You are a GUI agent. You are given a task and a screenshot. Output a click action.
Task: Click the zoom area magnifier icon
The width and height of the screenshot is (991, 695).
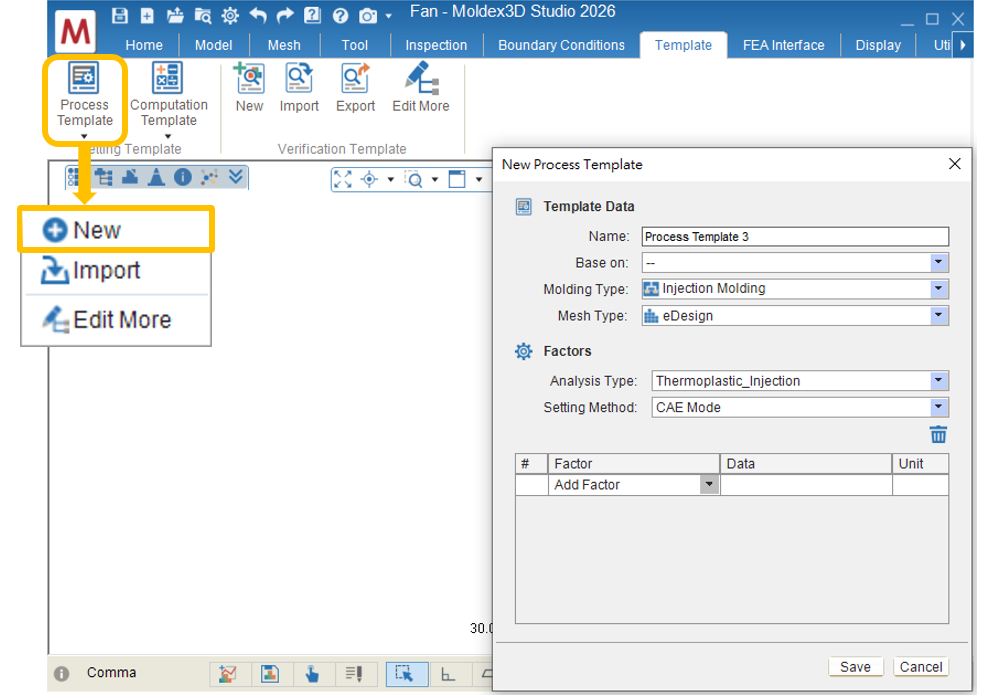click(x=414, y=179)
